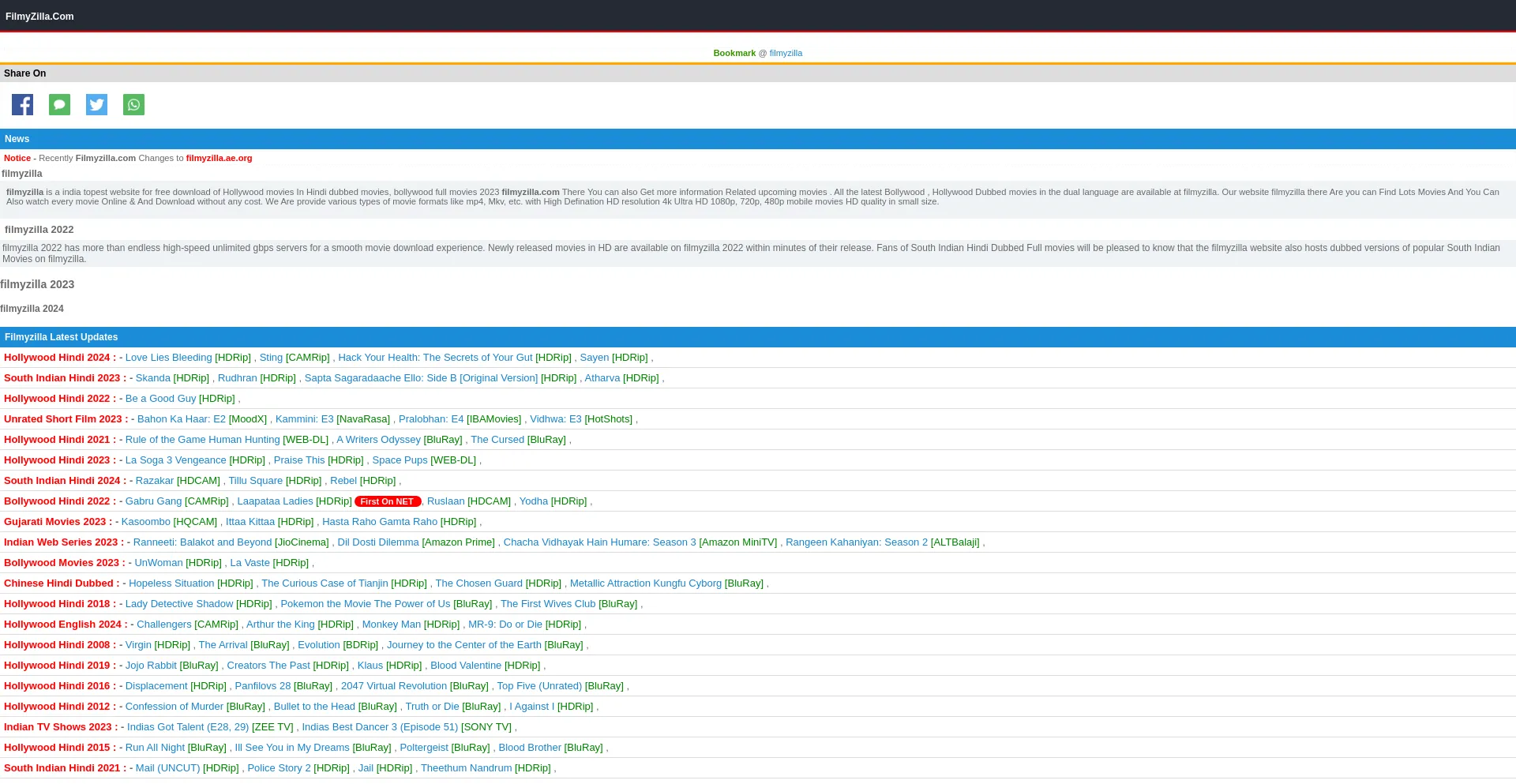Open Vidhwa: E3 link
Screen dimensions: 1516x784
pos(556,419)
